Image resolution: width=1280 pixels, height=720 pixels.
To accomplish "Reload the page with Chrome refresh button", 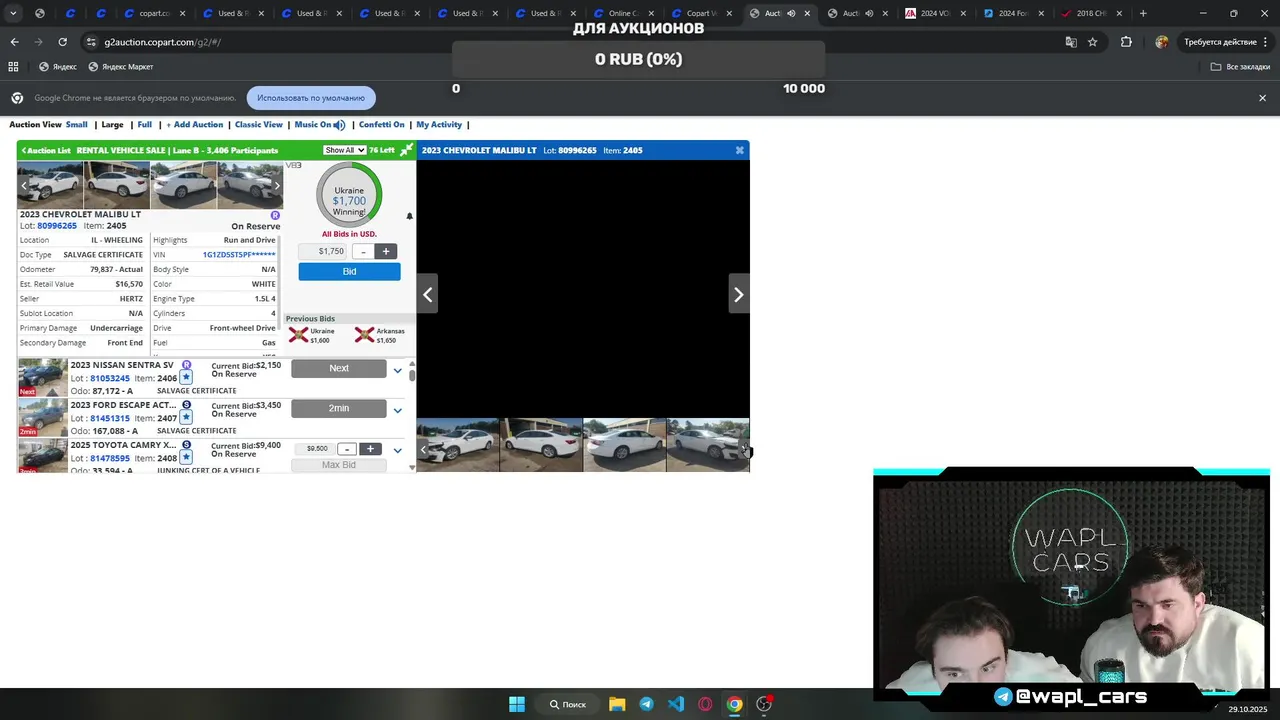I will 62,42.
